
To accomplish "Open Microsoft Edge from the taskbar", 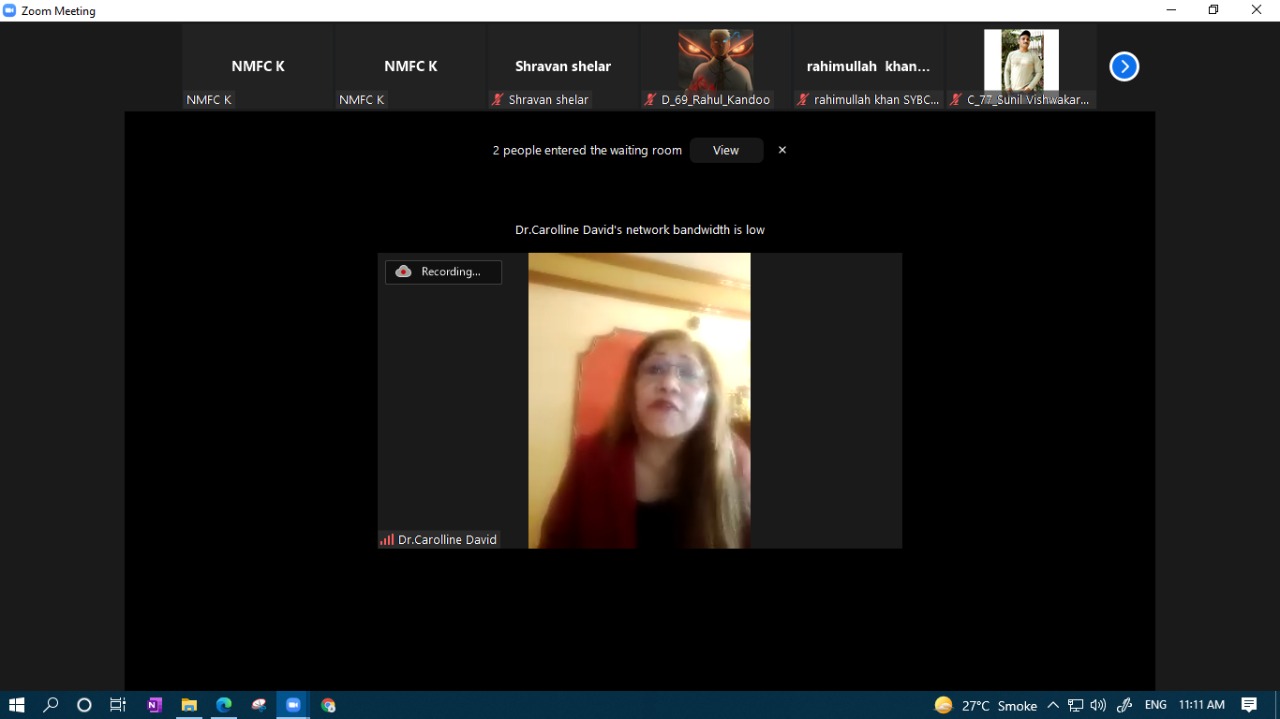I will (x=224, y=705).
